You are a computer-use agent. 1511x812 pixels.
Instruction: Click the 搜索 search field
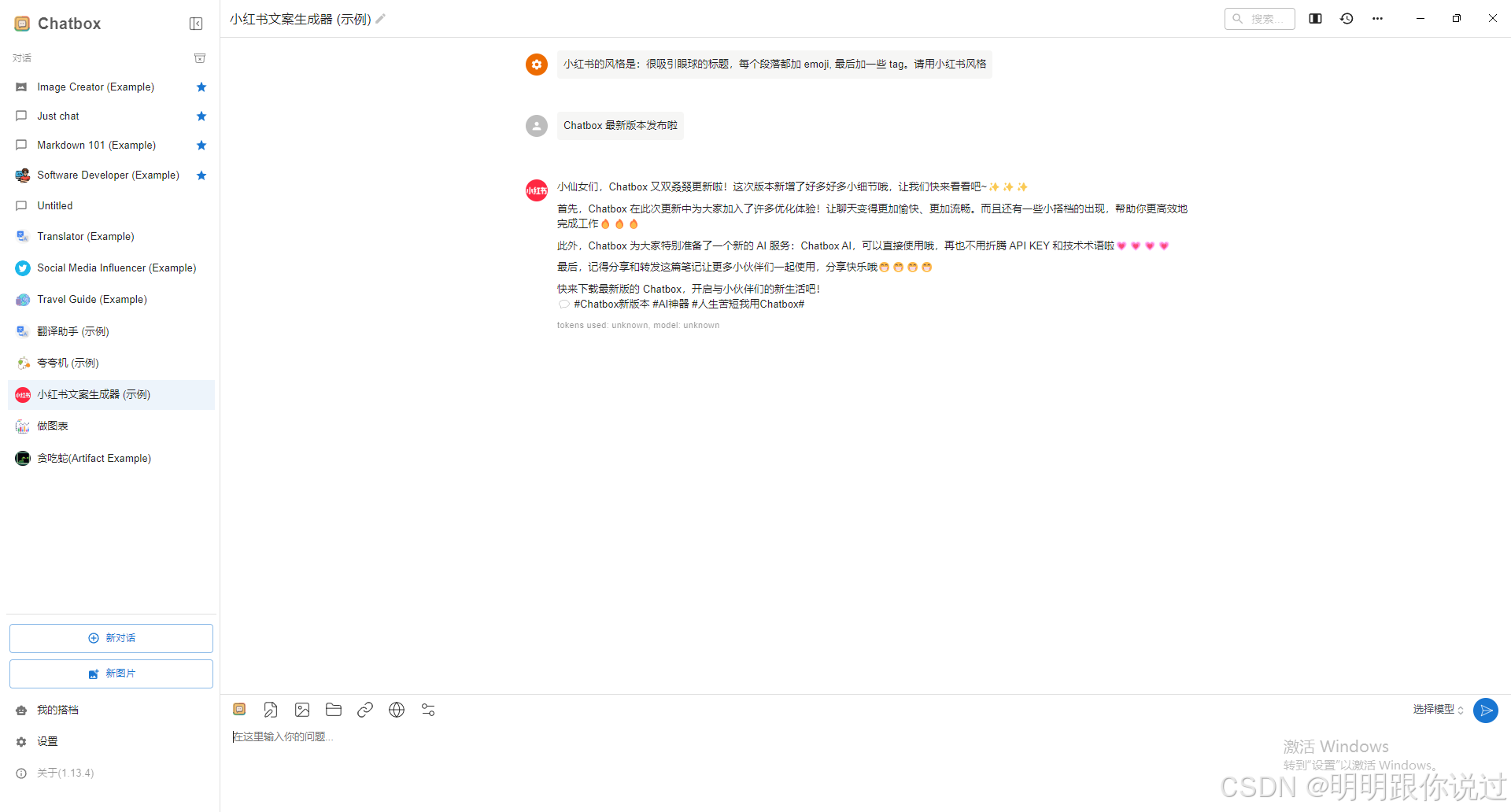[x=1260, y=19]
